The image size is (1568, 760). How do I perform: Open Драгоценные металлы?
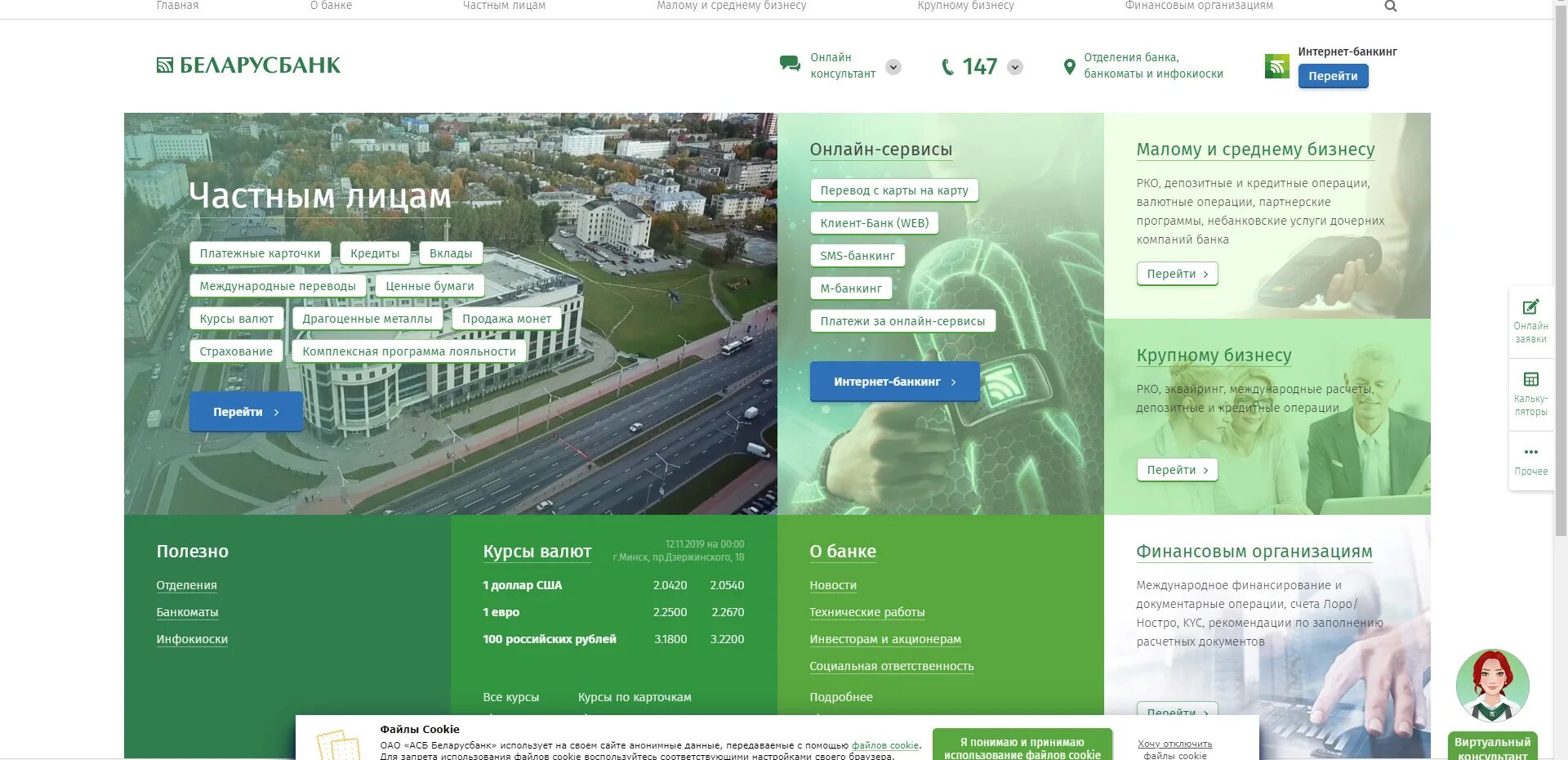[367, 319]
